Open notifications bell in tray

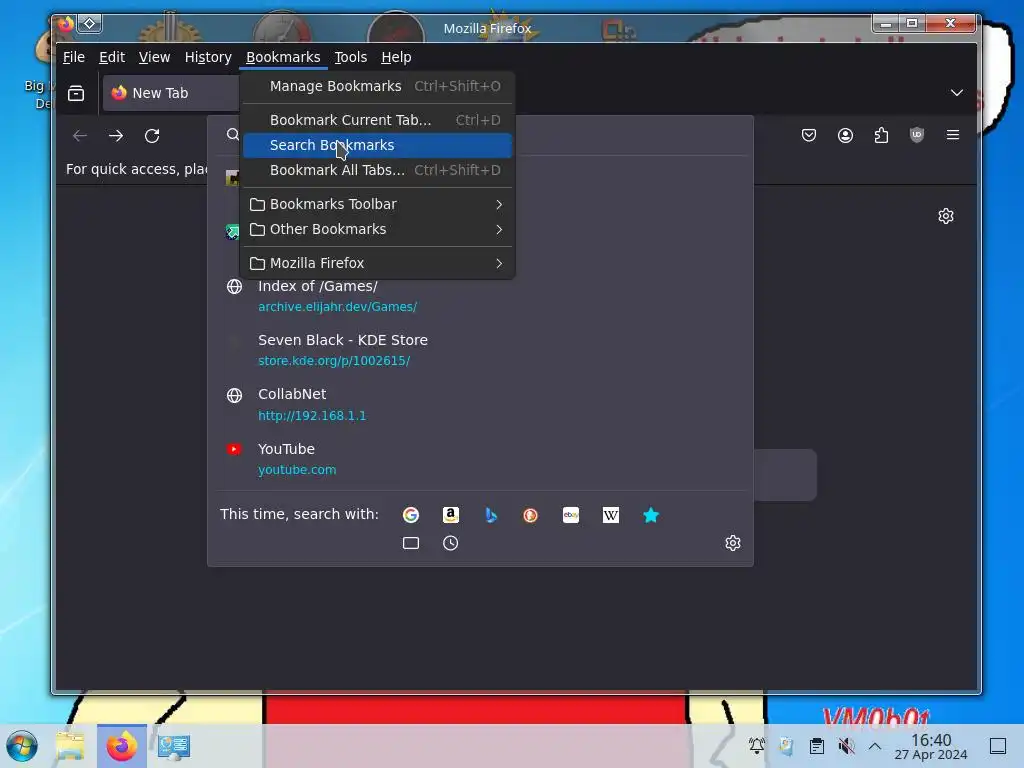pos(757,746)
